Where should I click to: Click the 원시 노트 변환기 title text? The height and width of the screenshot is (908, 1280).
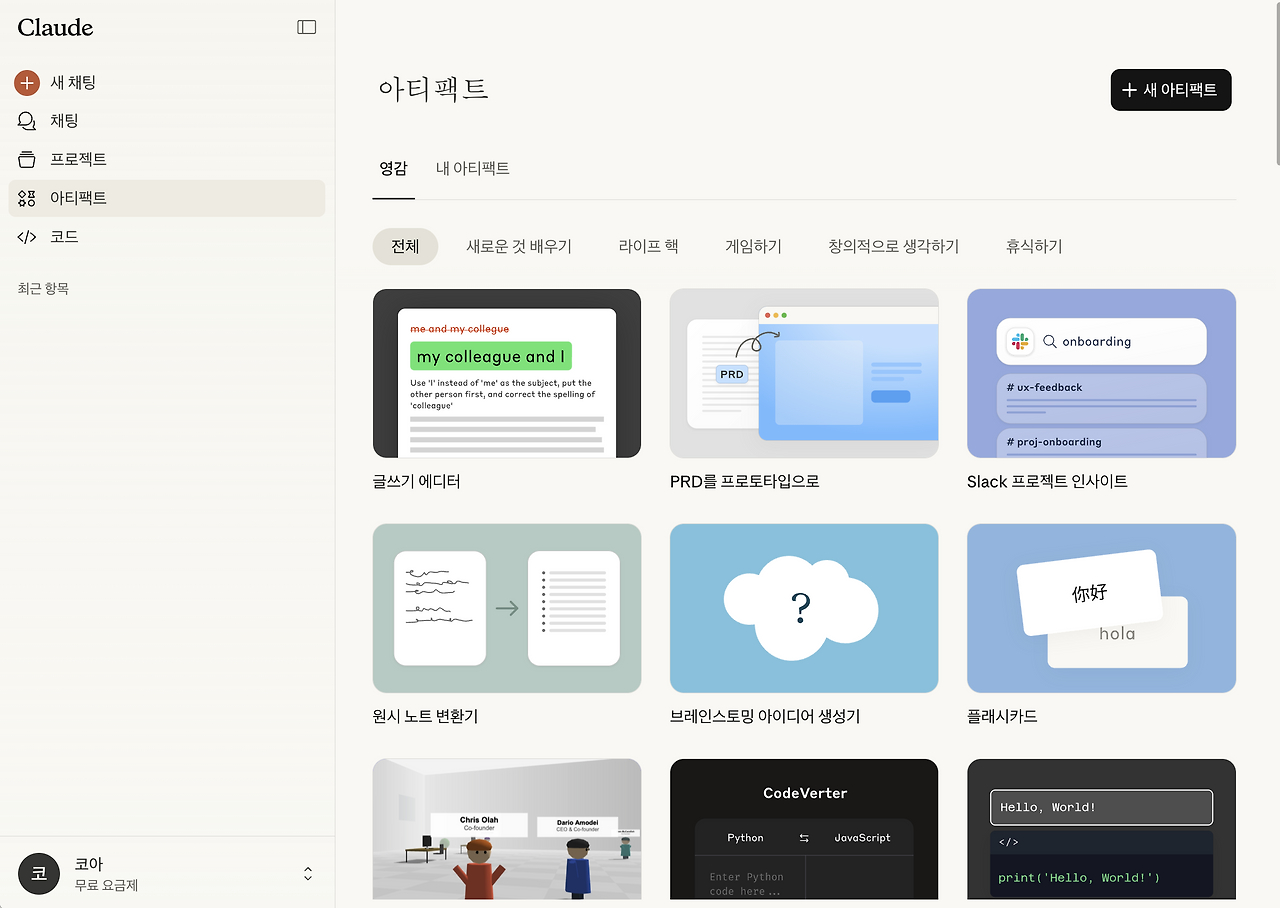425,717
